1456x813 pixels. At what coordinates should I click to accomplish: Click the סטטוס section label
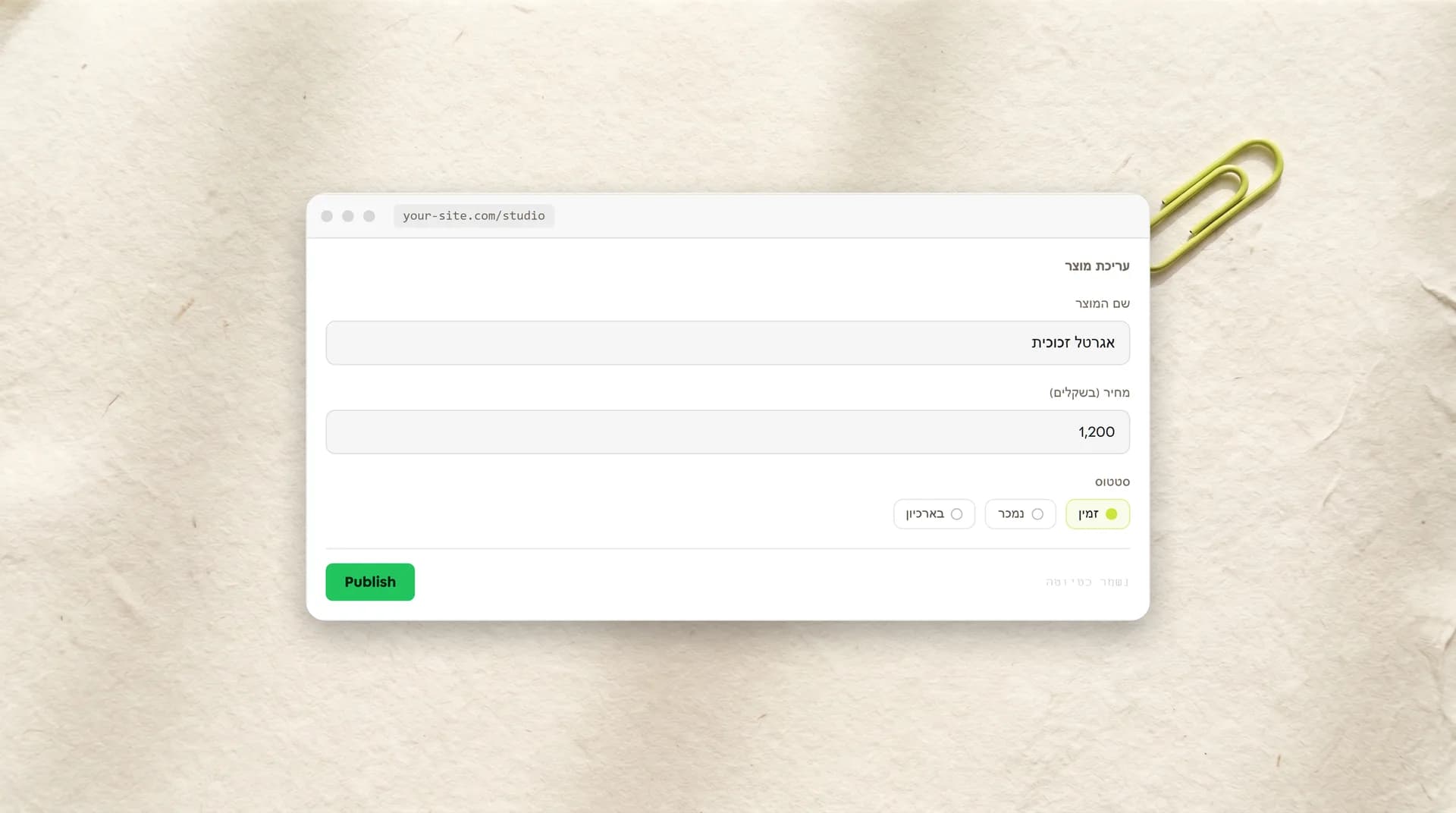(x=1112, y=482)
